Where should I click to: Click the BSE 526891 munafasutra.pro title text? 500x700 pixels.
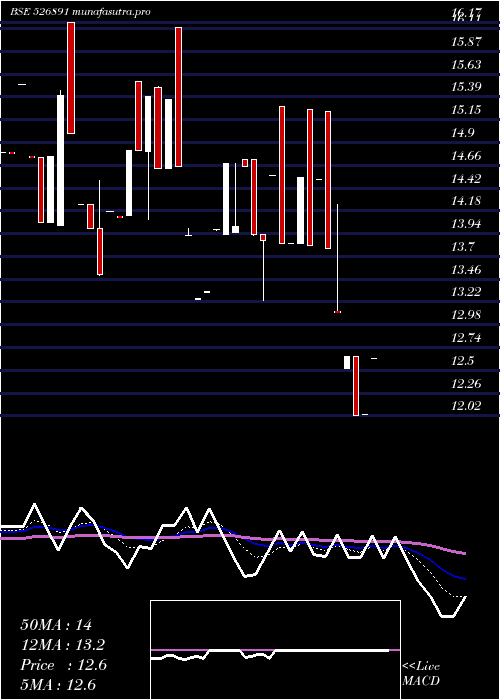[80, 12]
